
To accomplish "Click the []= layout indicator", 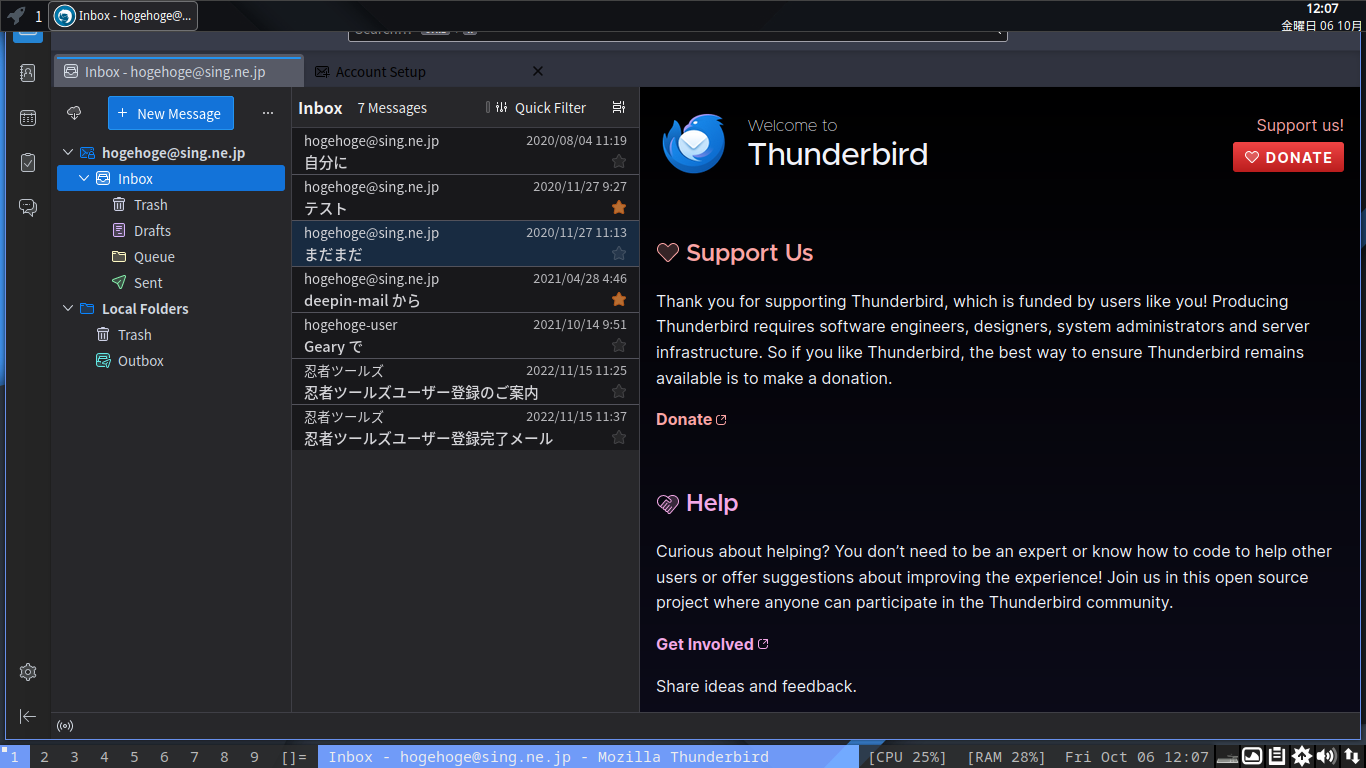I will (294, 757).
